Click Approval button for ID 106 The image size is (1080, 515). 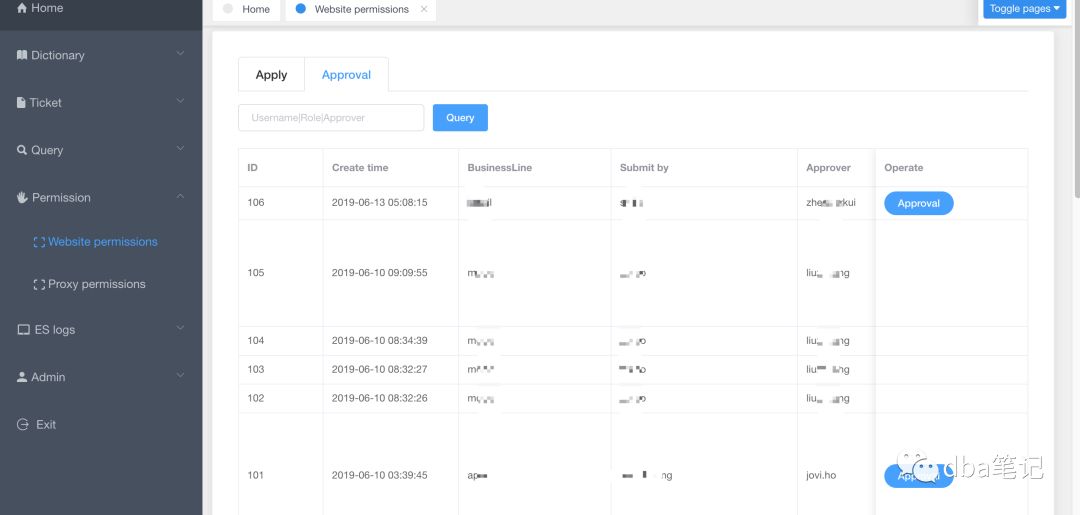pos(918,204)
